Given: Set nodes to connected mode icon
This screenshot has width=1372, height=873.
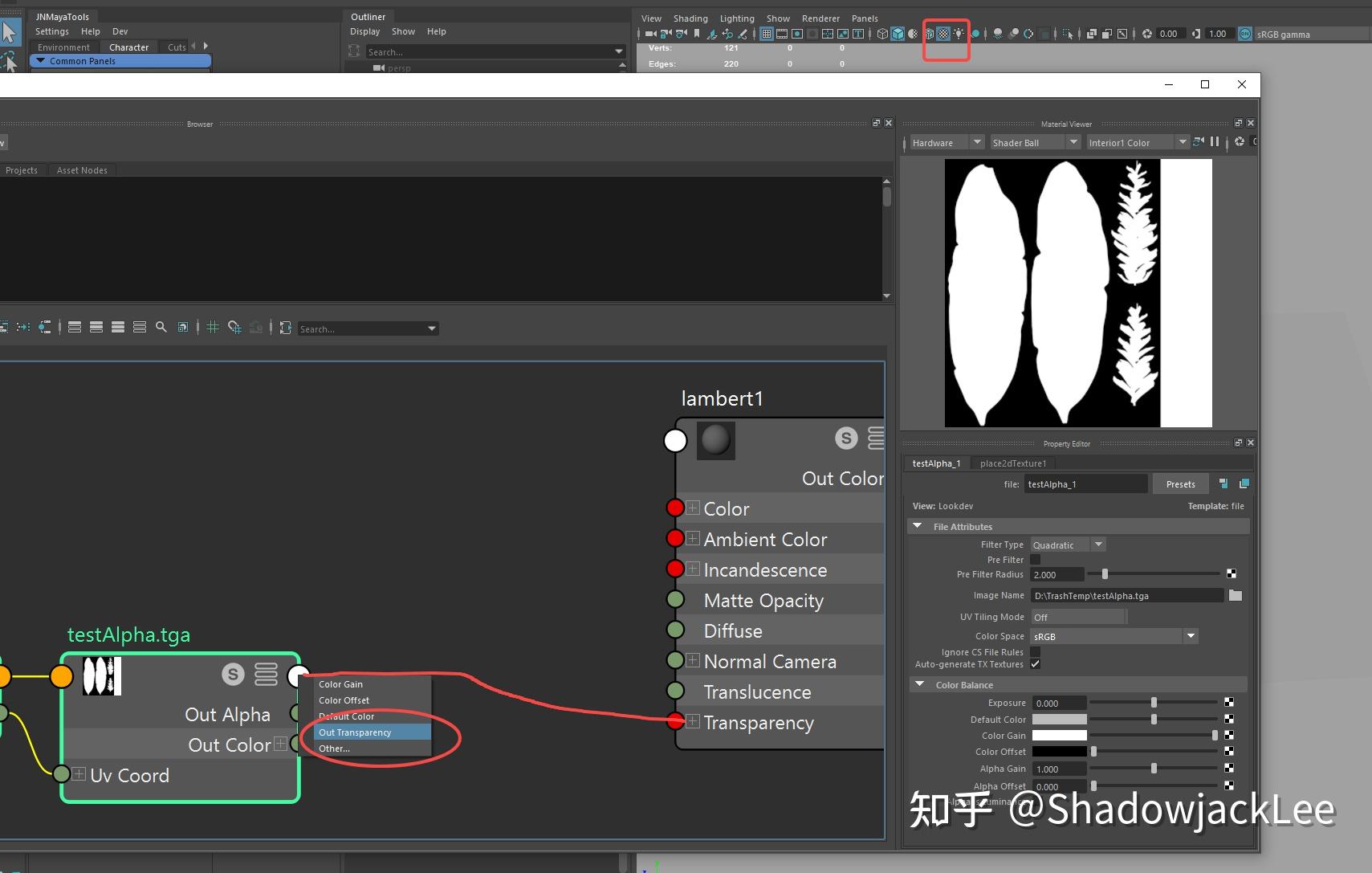Looking at the screenshot, I should pyautogui.click(x=96, y=327).
